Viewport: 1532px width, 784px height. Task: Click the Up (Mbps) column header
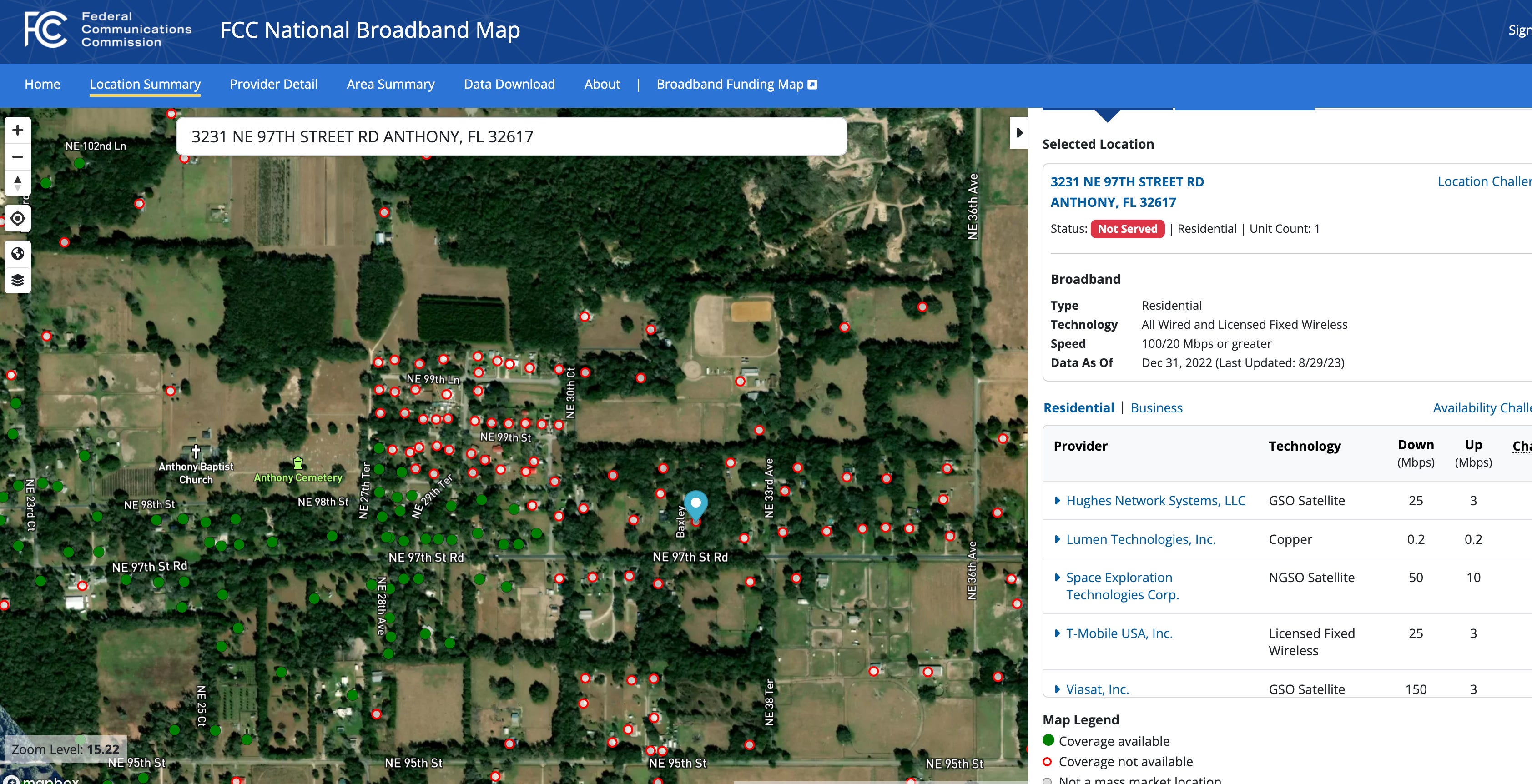(x=1473, y=453)
